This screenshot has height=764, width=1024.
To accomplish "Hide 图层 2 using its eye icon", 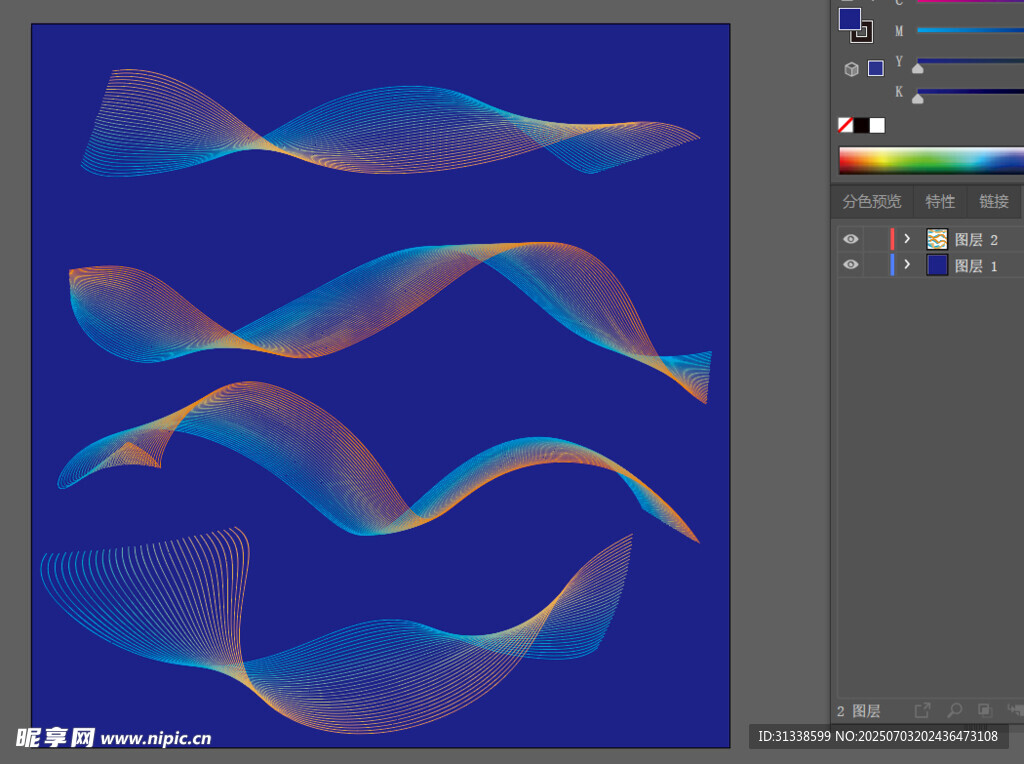I will coord(850,239).
